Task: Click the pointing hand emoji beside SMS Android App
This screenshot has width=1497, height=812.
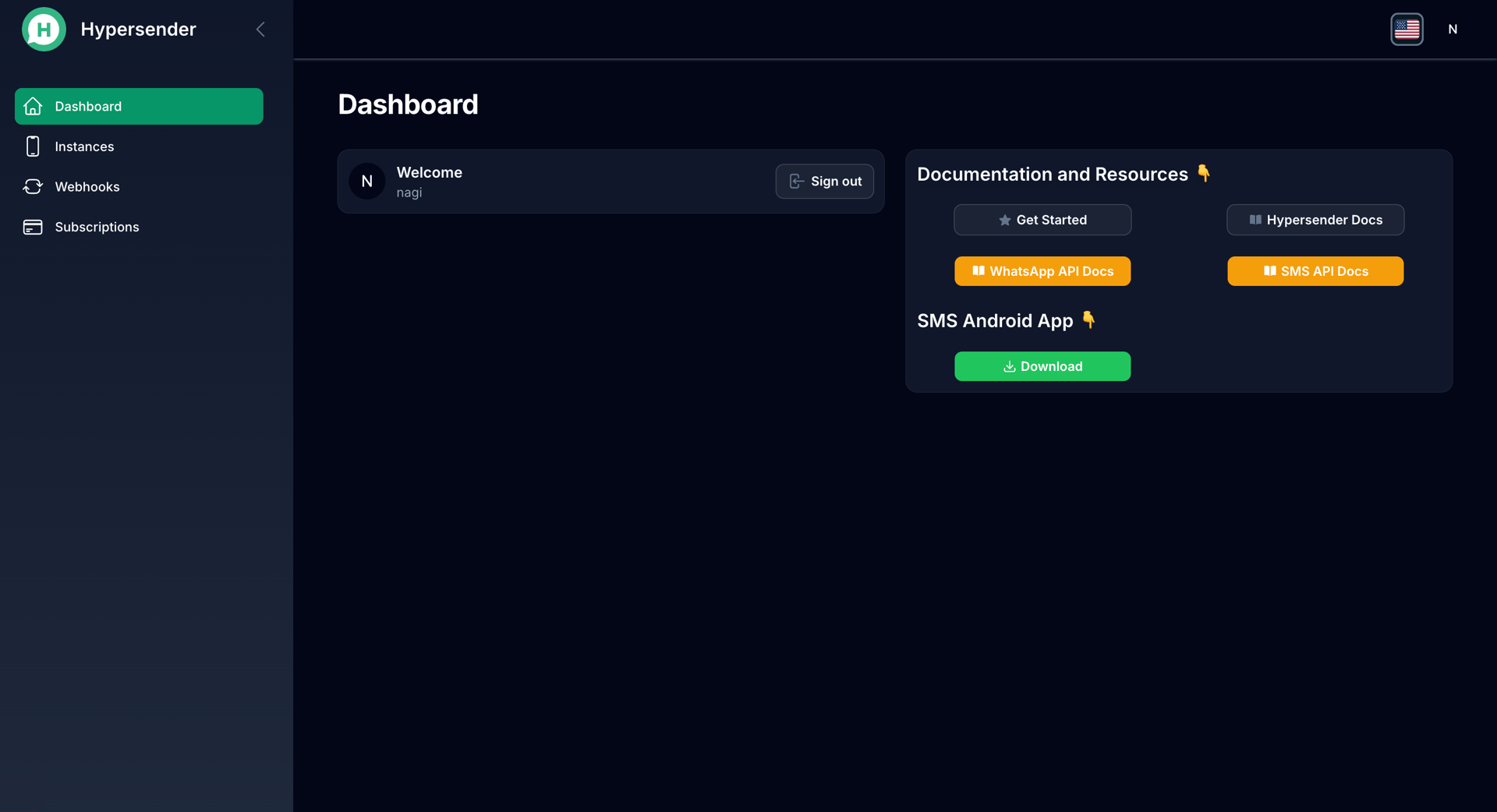Action: (x=1089, y=320)
